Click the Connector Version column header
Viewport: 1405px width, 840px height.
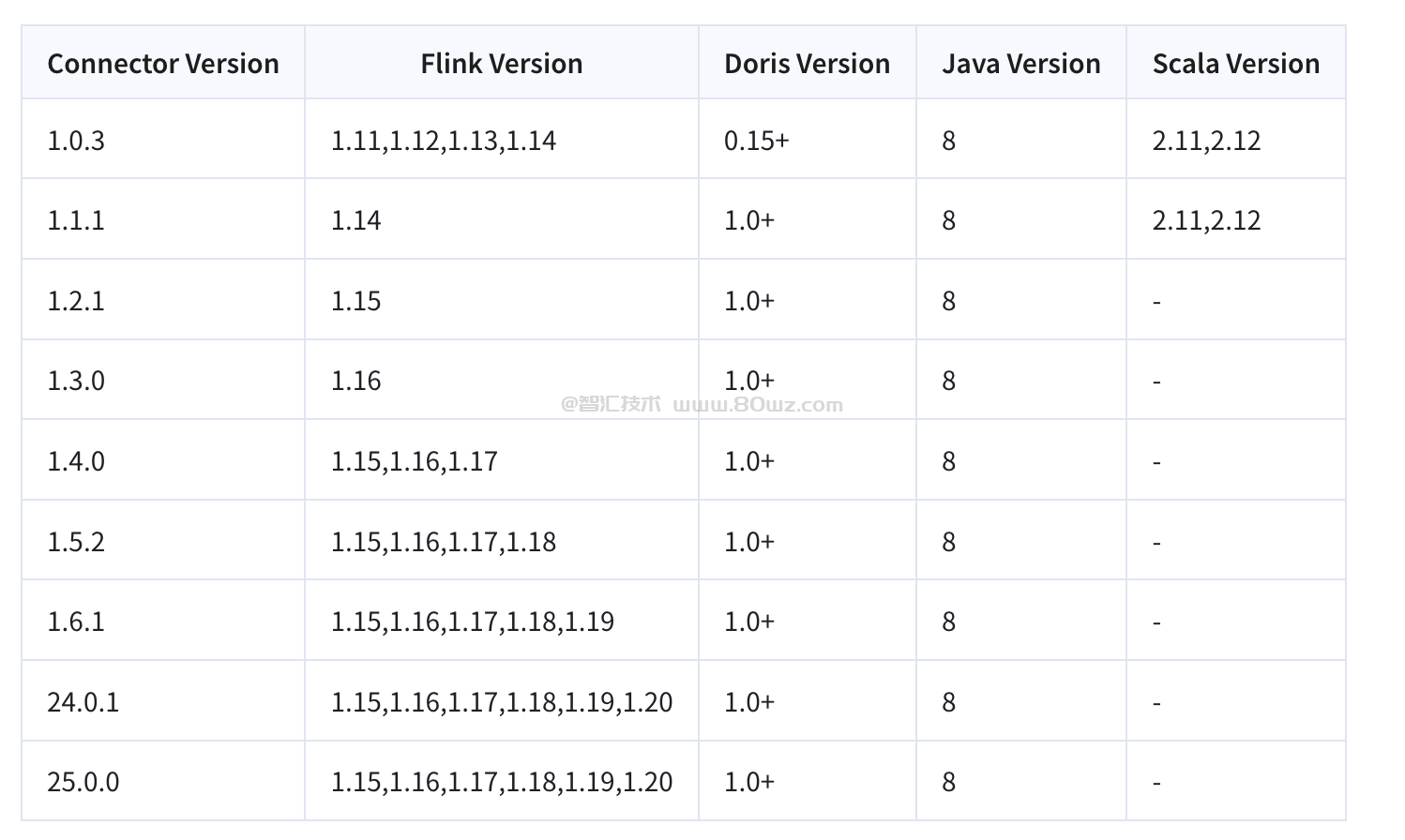coord(163,64)
